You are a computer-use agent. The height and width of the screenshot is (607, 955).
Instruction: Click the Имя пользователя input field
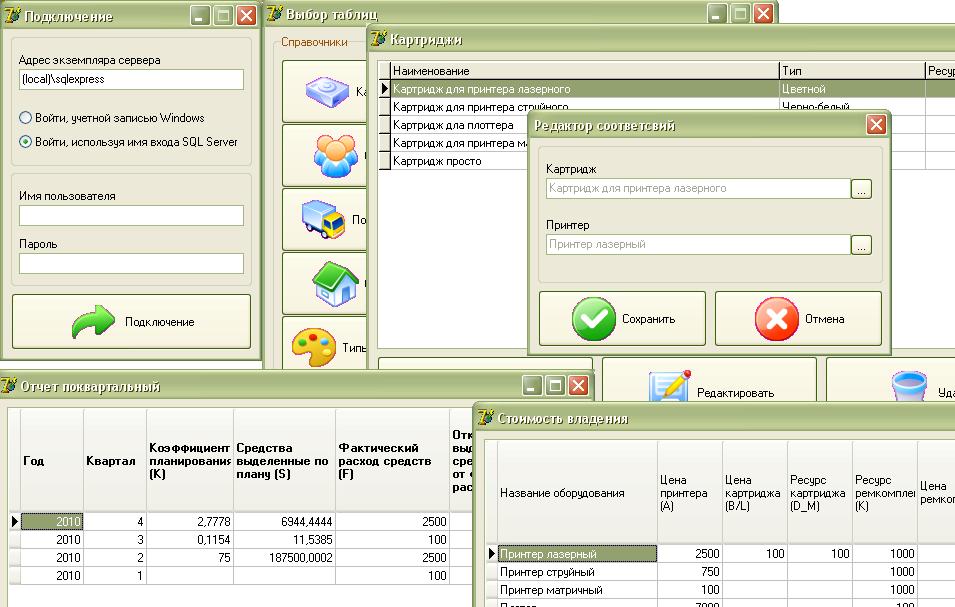pyautogui.click(x=131, y=216)
